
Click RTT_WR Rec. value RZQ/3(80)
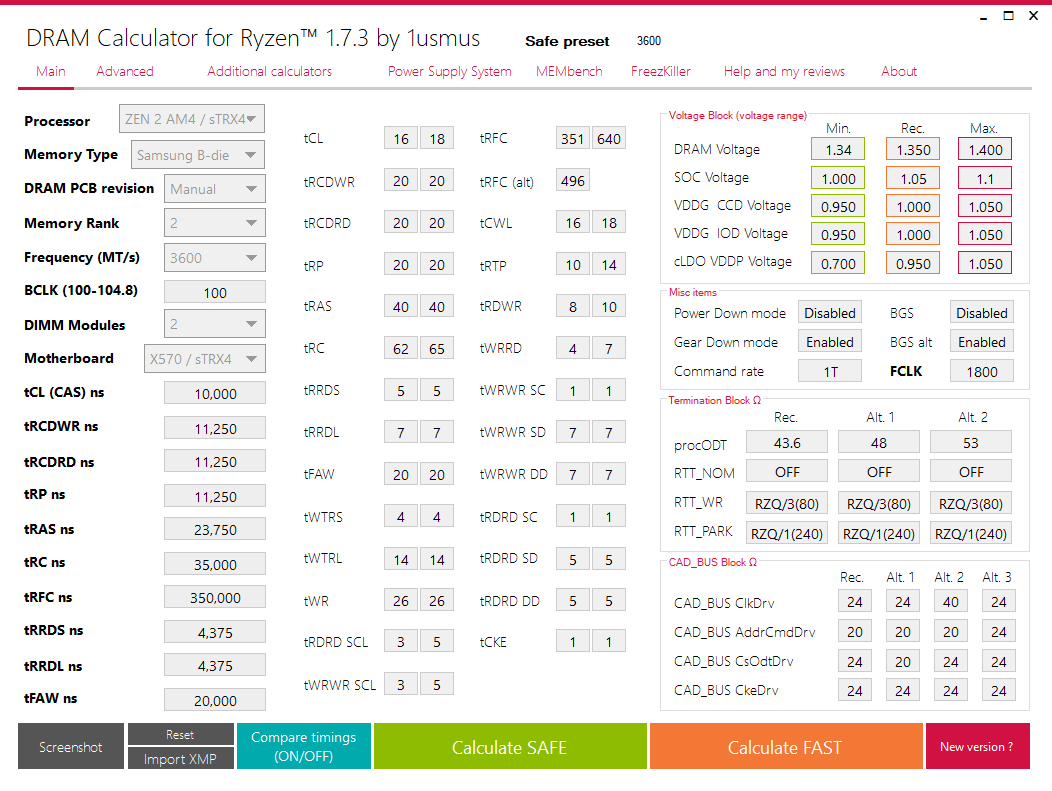pyautogui.click(x=787, y=503)
